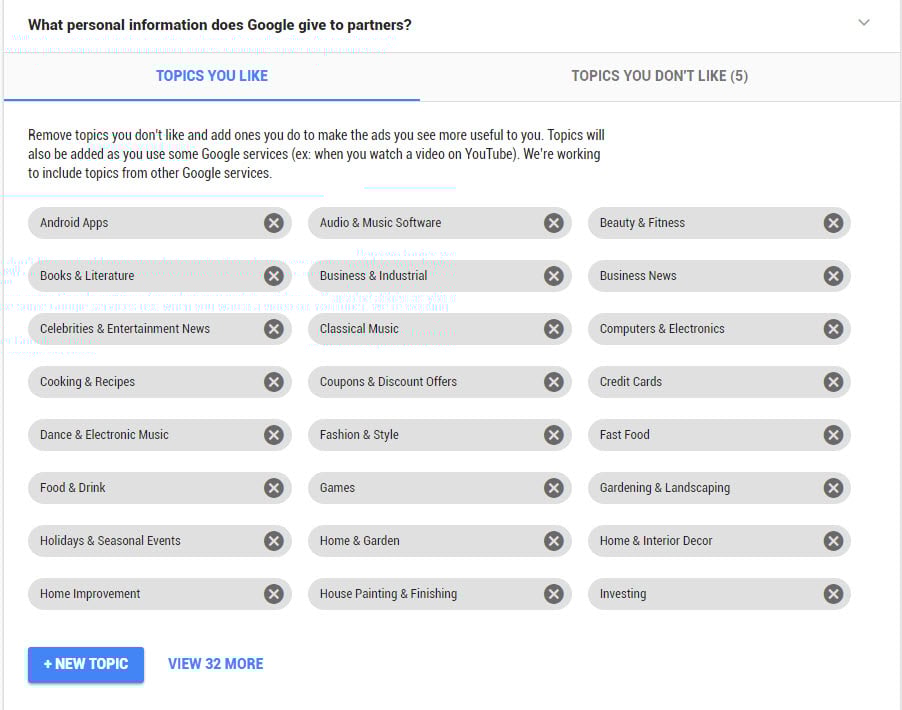Remove the Audio & Music Software topic
902x710 pixels.
tap(553, 223)
